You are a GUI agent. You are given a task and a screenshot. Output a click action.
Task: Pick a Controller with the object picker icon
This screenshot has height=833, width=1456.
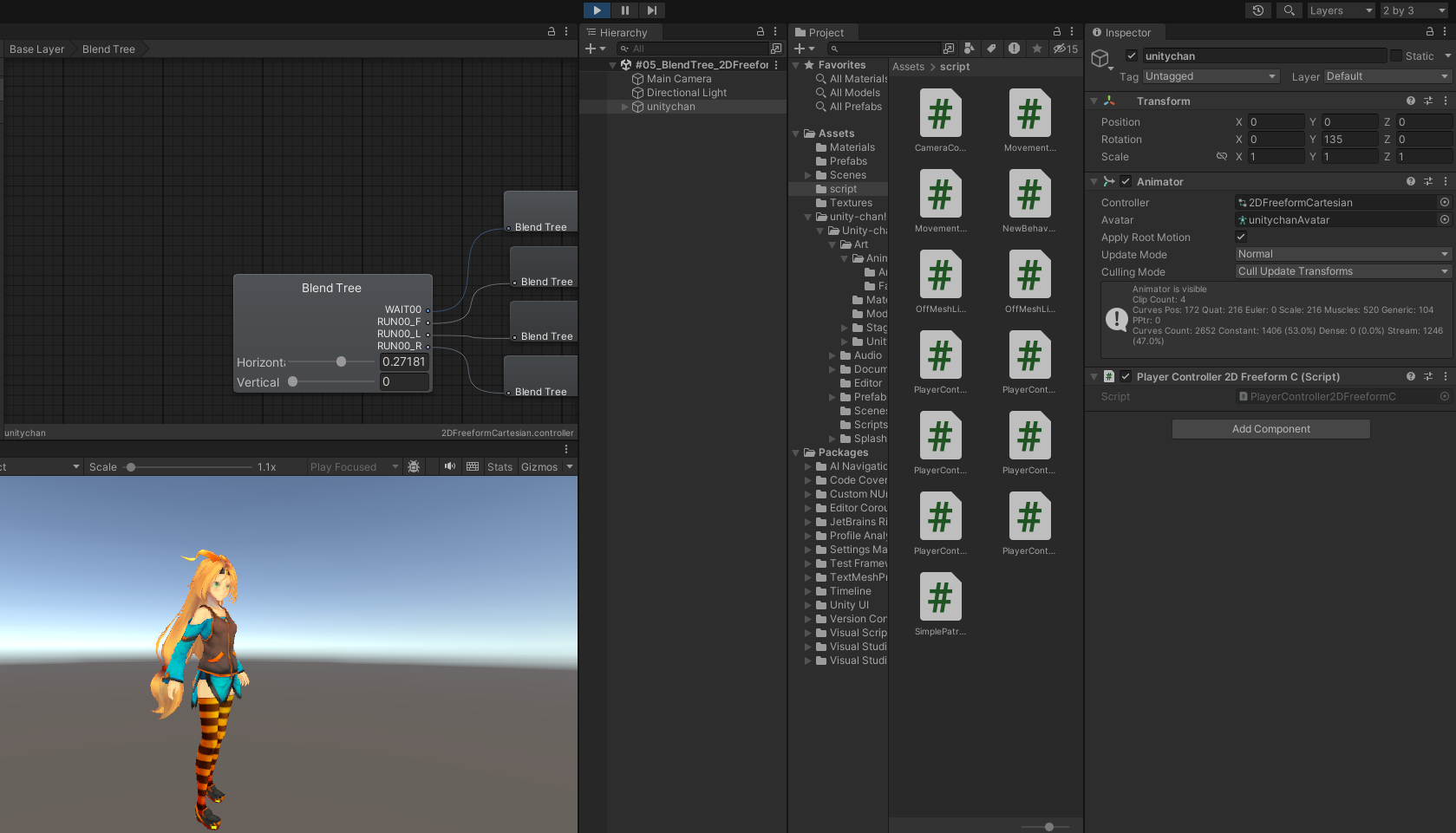click(x=1445, y=203)
